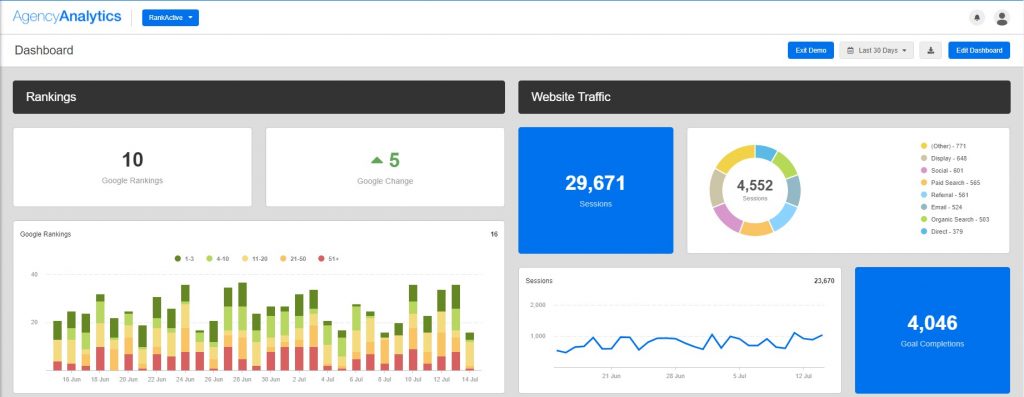Click the 14 Jul axis label in rankings chart
1024x397 pixels.
469,379
